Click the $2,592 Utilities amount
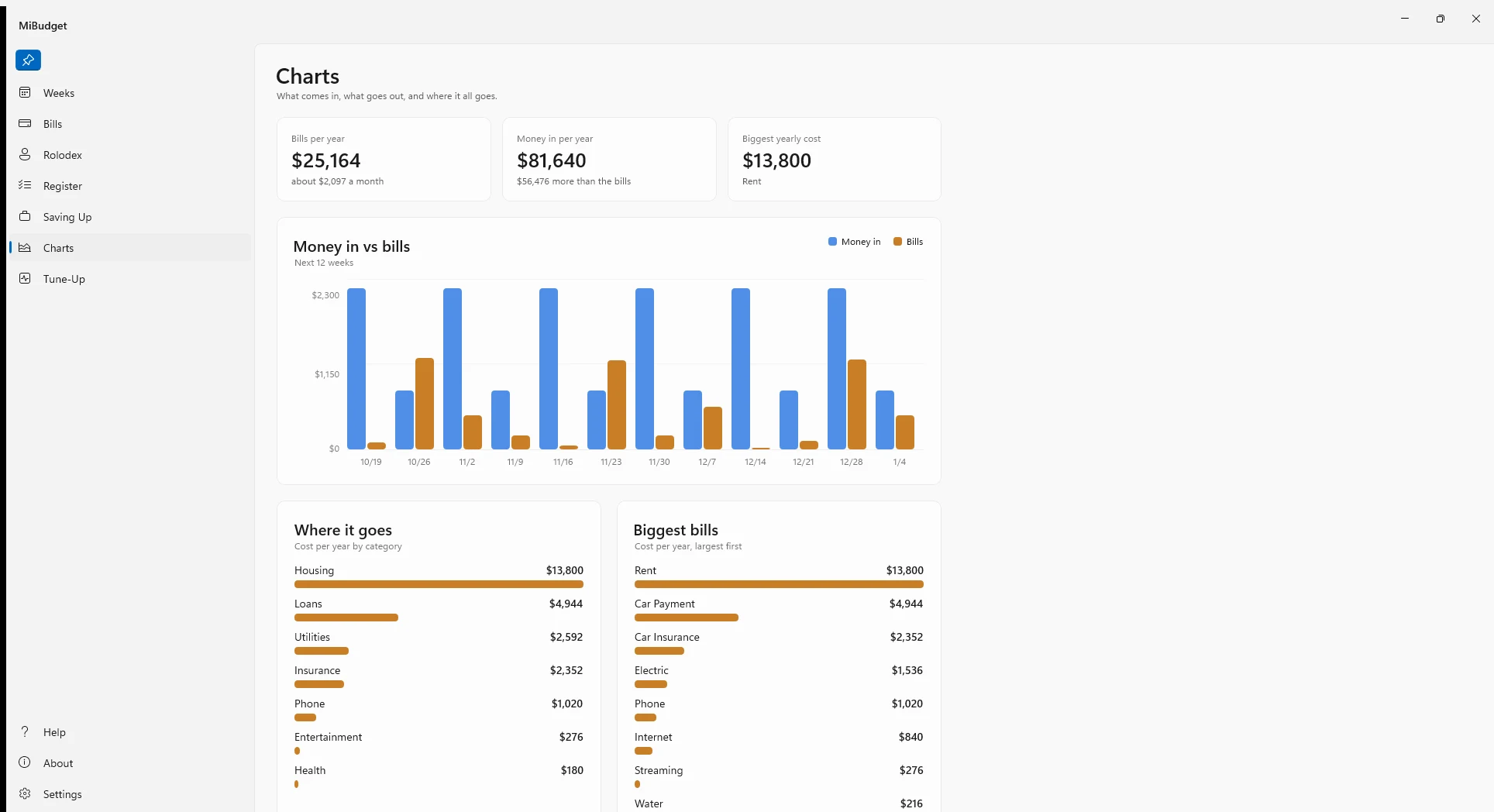This screenshot has width=1494, height=812. [x=566, y=637]
